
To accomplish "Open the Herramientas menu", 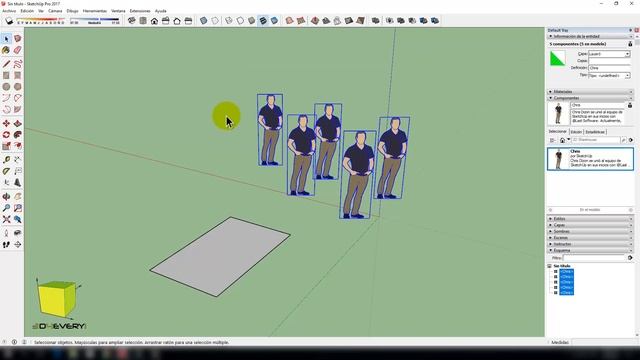I will tap(94, 11).
